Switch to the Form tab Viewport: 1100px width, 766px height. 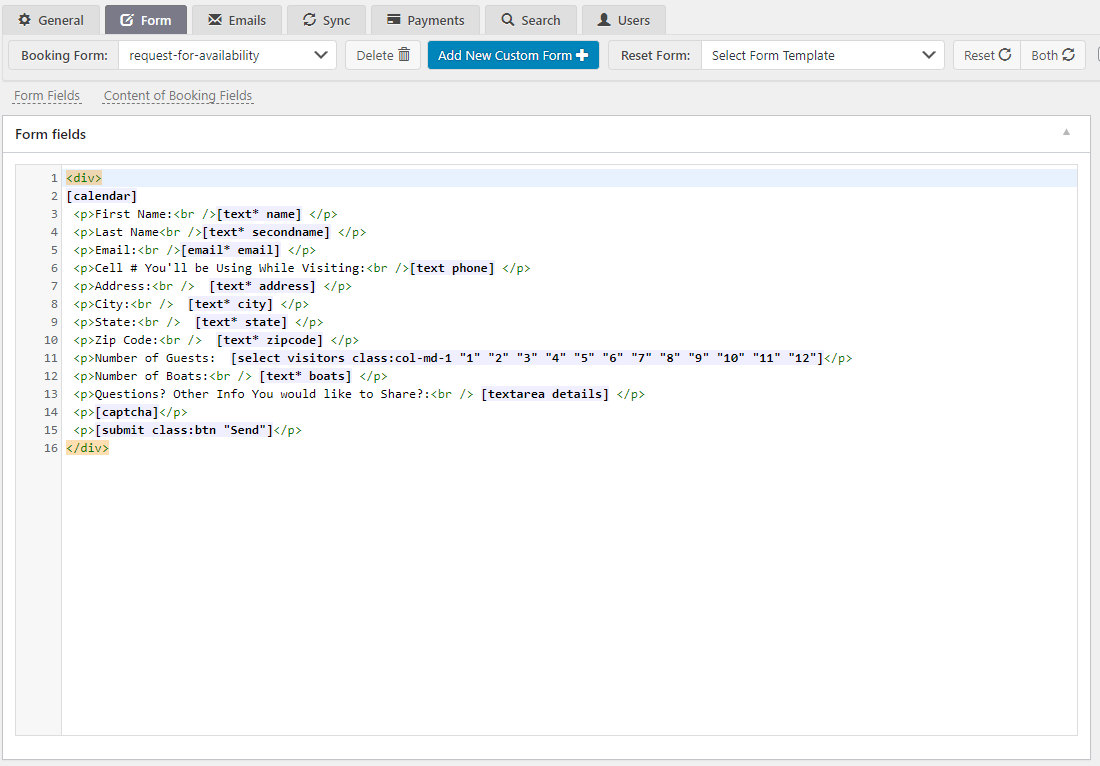(x=146, y=20)
